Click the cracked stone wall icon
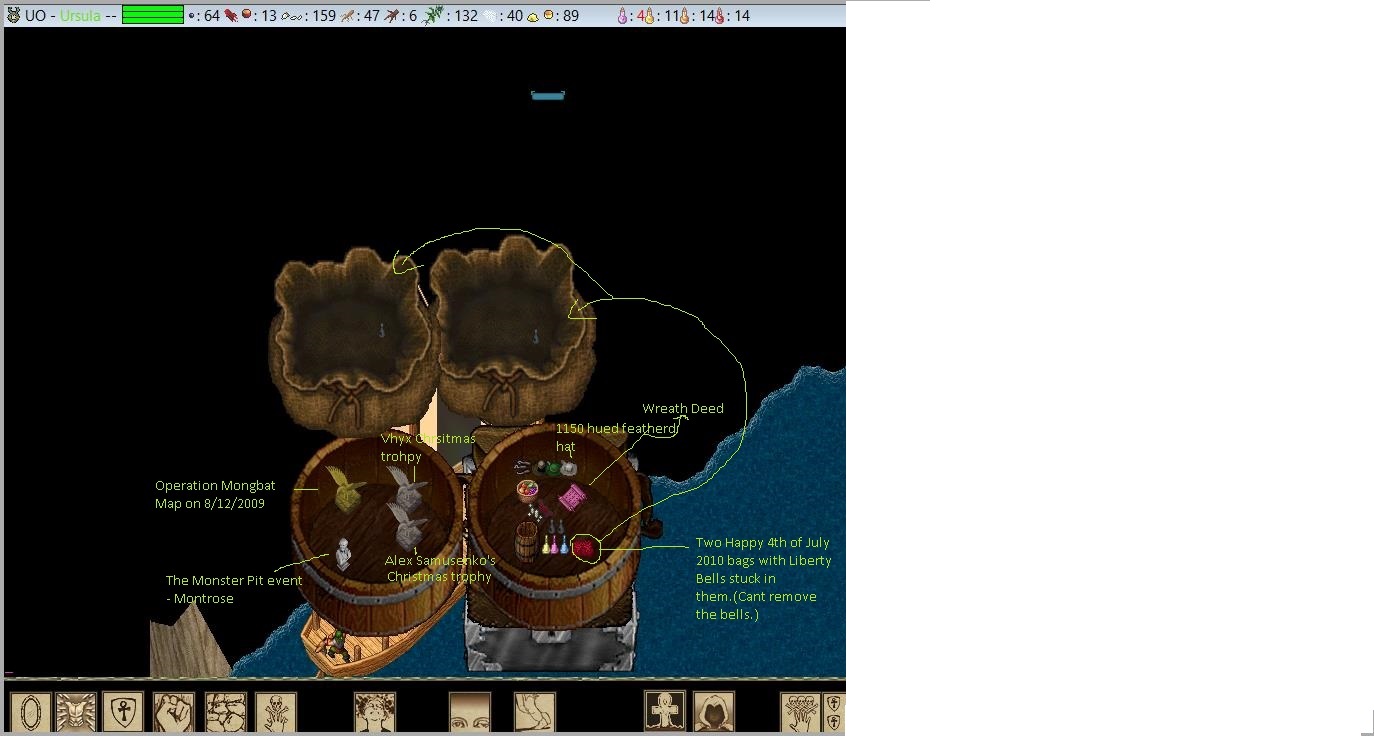This screenshot has height=736, width=1374. (x=226, y=712)
